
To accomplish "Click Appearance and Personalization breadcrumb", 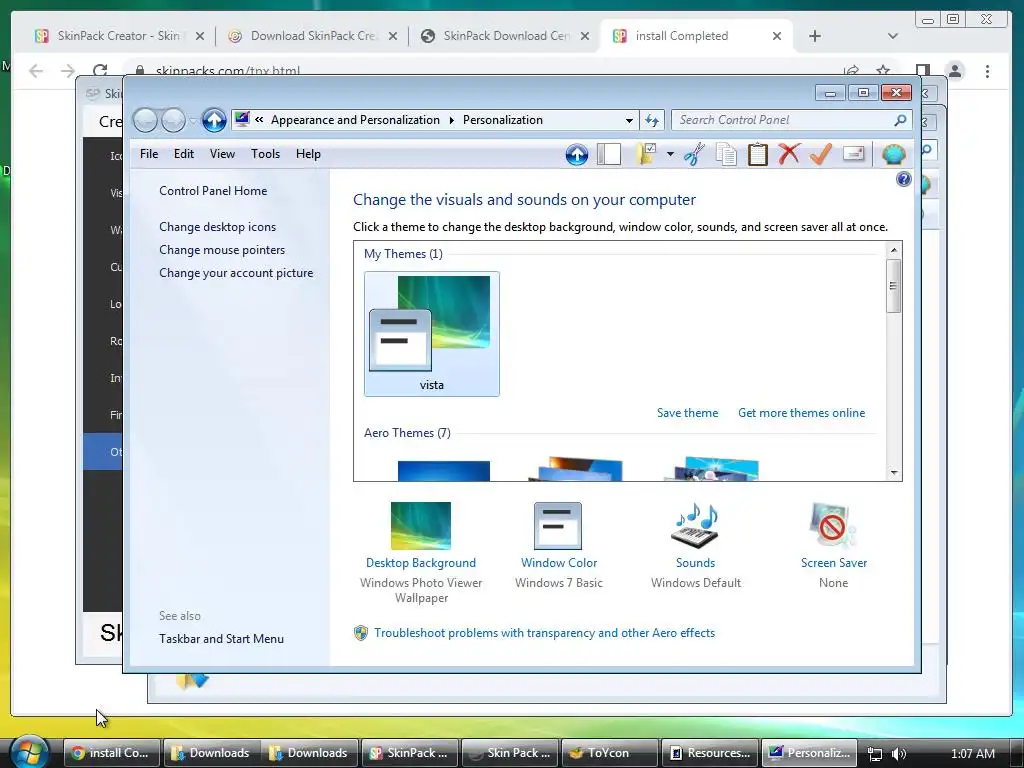I will [x=355, y=120].
